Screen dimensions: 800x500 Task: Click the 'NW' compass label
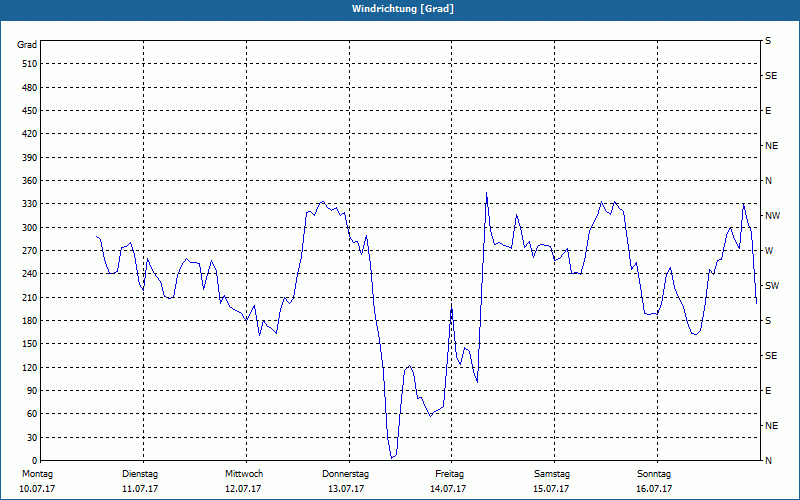pos(772,216)
